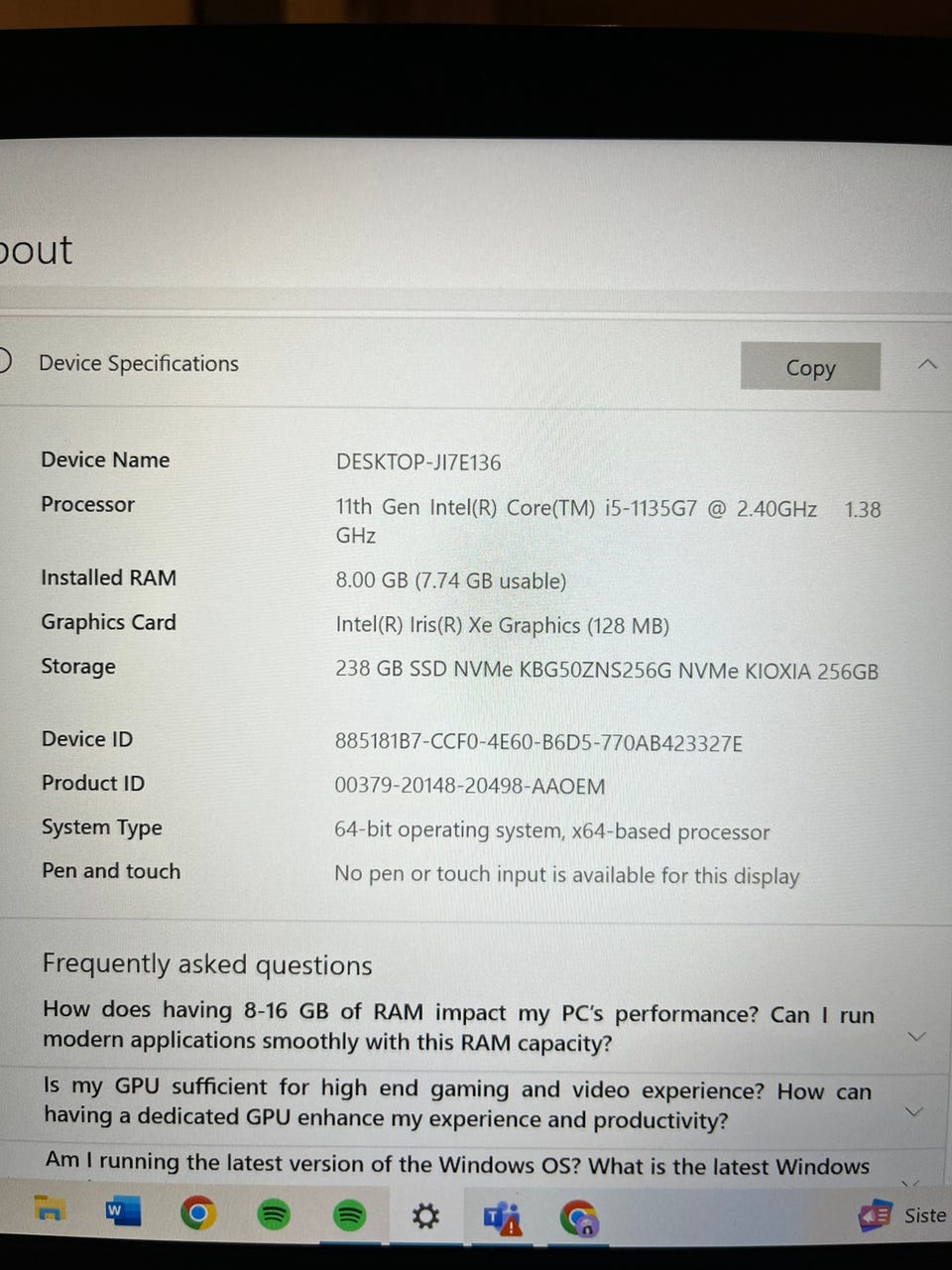Click the 'Device Name' label
The height and width of the screenshot is (1270, 952).
pyautogui.click(x=105, y=459)
